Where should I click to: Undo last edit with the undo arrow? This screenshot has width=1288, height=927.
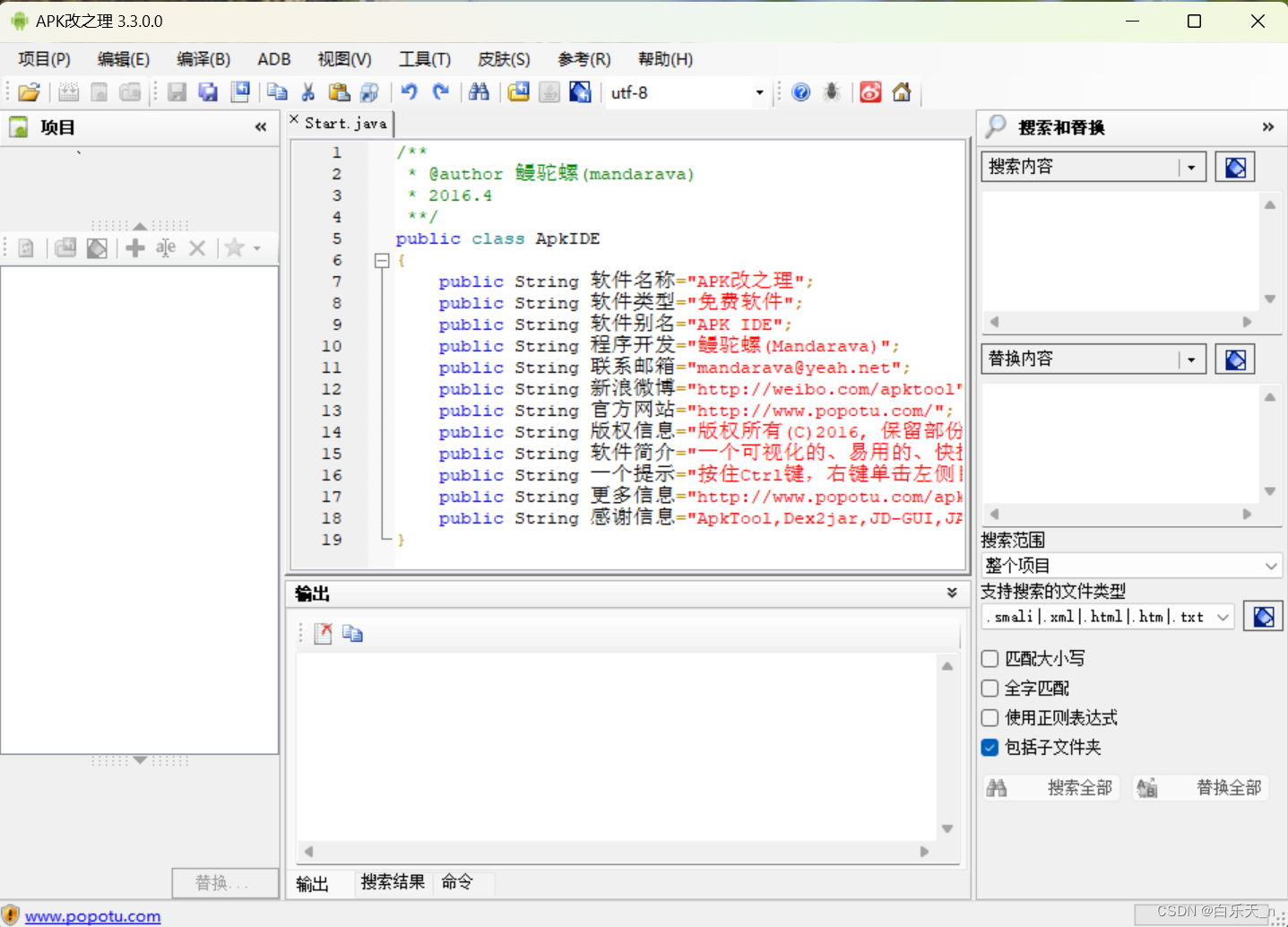[410, 92]
